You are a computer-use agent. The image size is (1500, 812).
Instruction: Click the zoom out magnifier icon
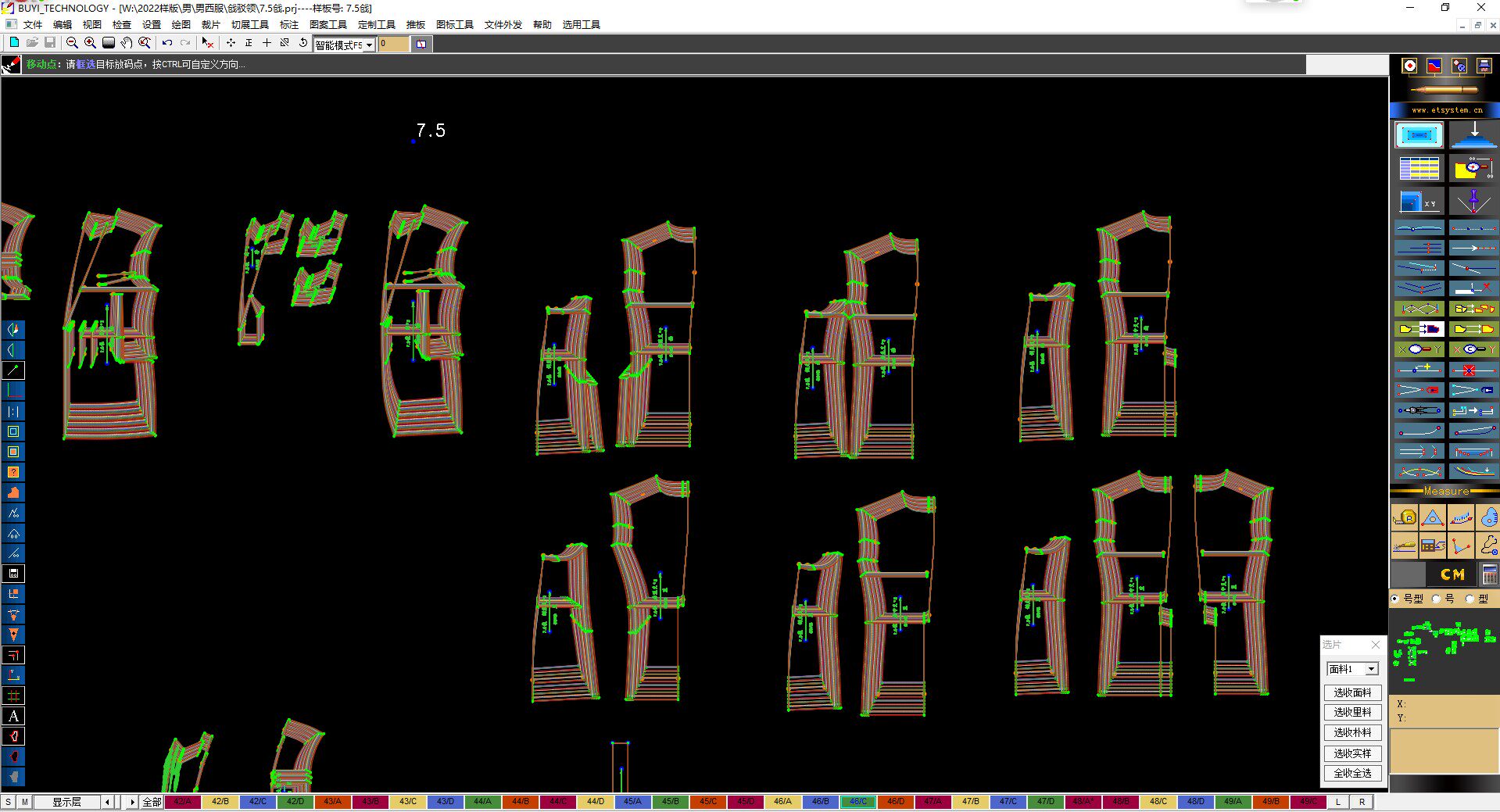click(72, 43)
